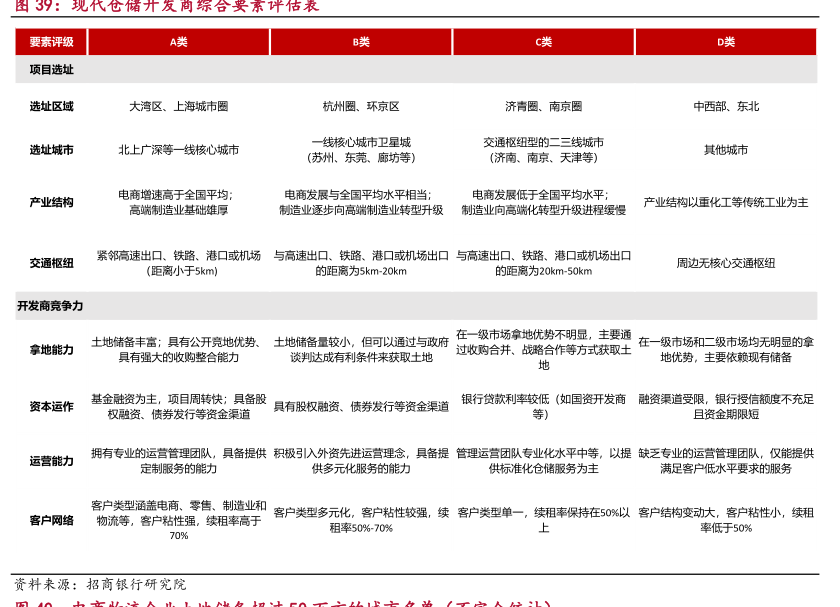Select the 杭州圈、环京区 cell
Image resolution: width=840 pixels, height=607 pixels.
[x=361, y=106]
